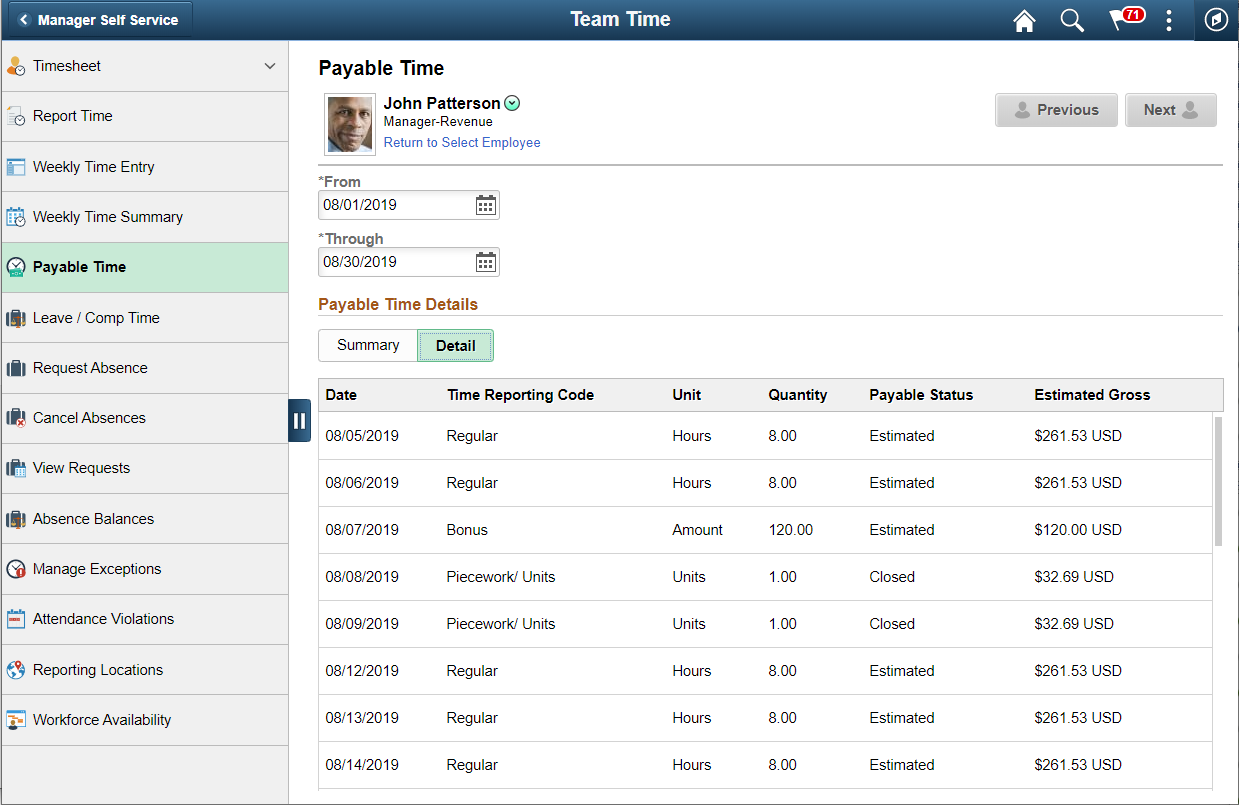Click the Leave / Comp Time icon
This screenshot has width=1239, height=805.
coord(16,318)
